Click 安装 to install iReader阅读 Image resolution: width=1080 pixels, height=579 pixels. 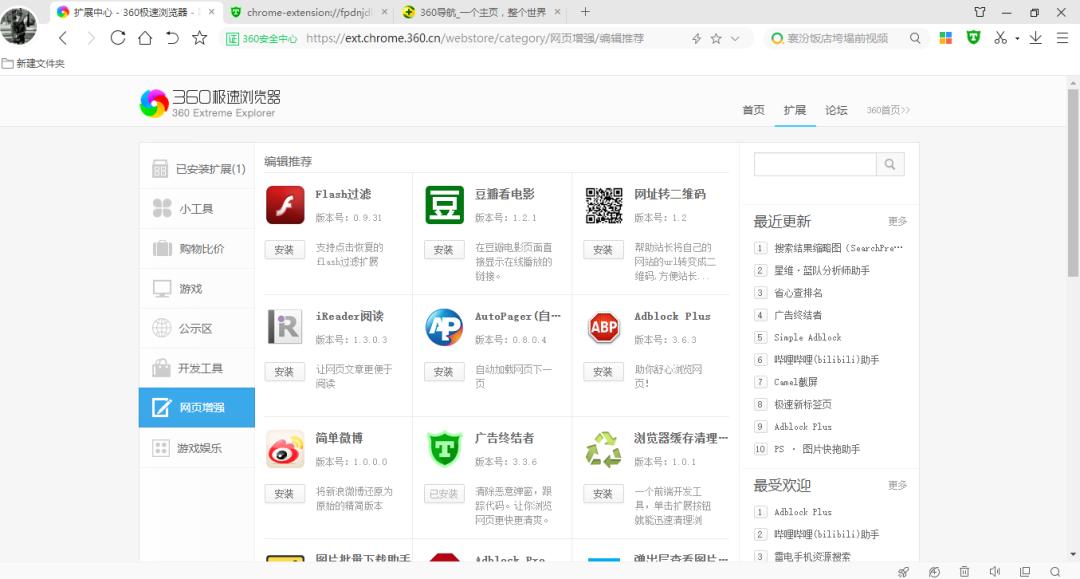tap(285, 371)
